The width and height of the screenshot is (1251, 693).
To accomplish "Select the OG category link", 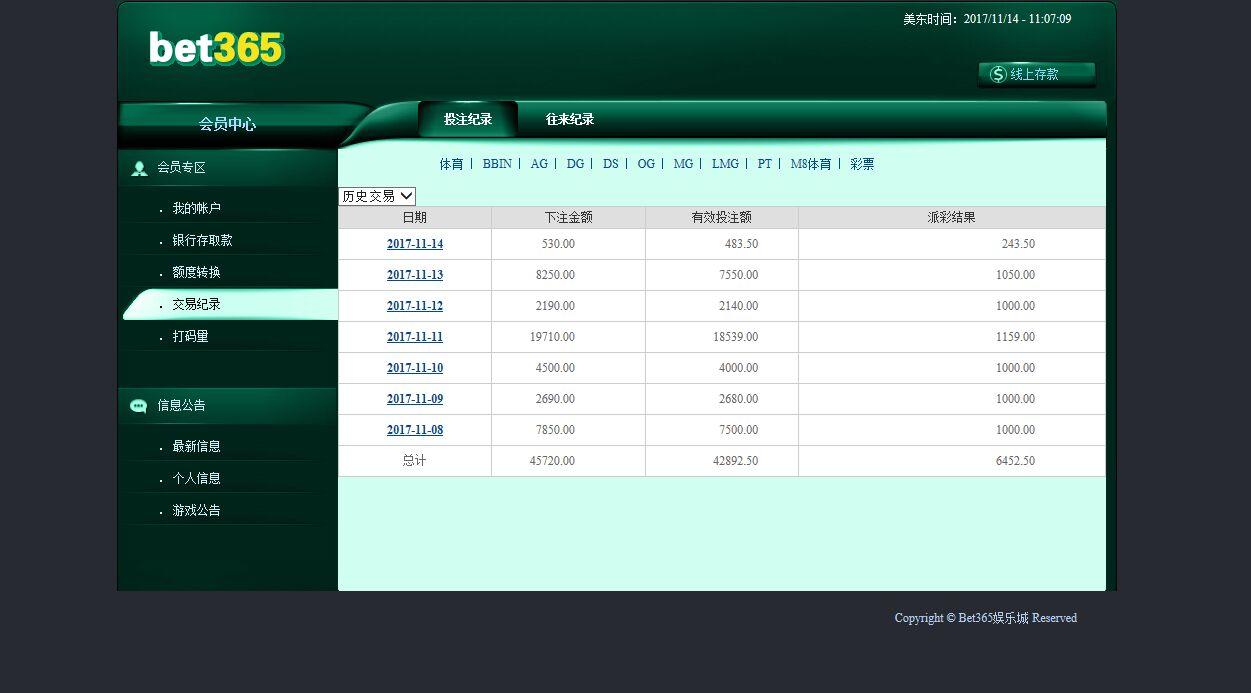I will [646, 164].
